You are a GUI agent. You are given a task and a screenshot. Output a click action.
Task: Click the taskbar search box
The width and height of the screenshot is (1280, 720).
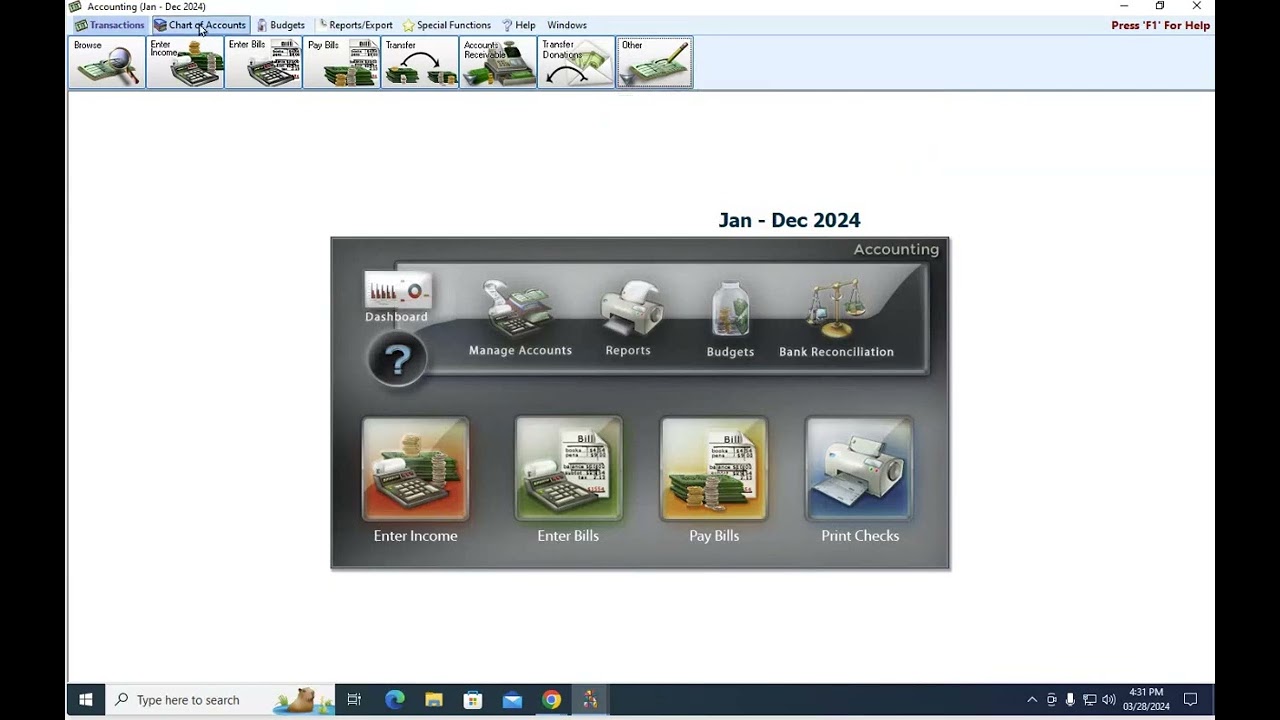[x=220, y=700]
